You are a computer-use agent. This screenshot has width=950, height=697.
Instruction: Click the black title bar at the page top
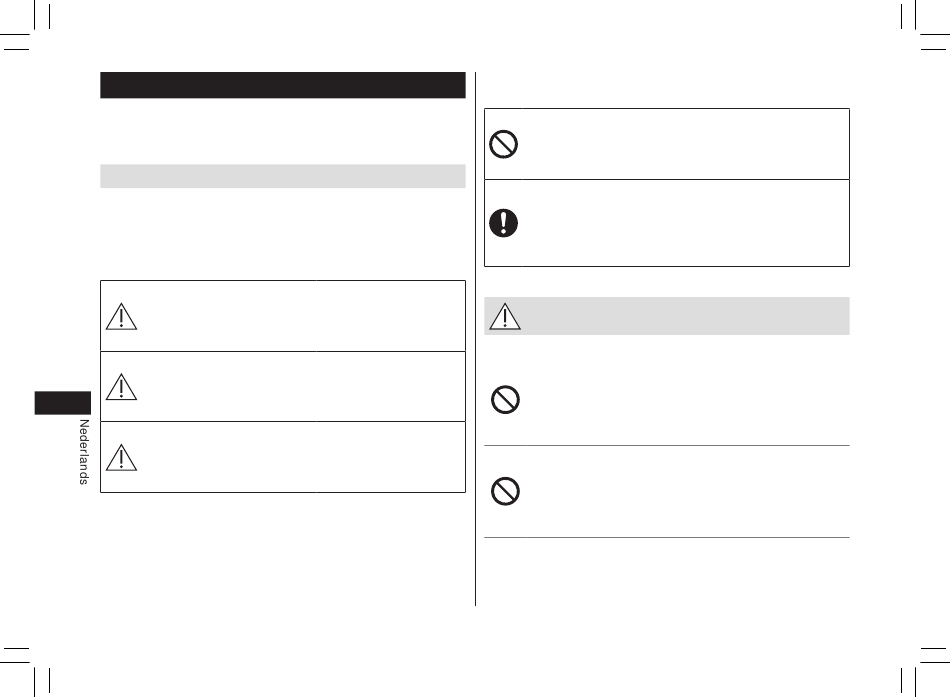283,85
